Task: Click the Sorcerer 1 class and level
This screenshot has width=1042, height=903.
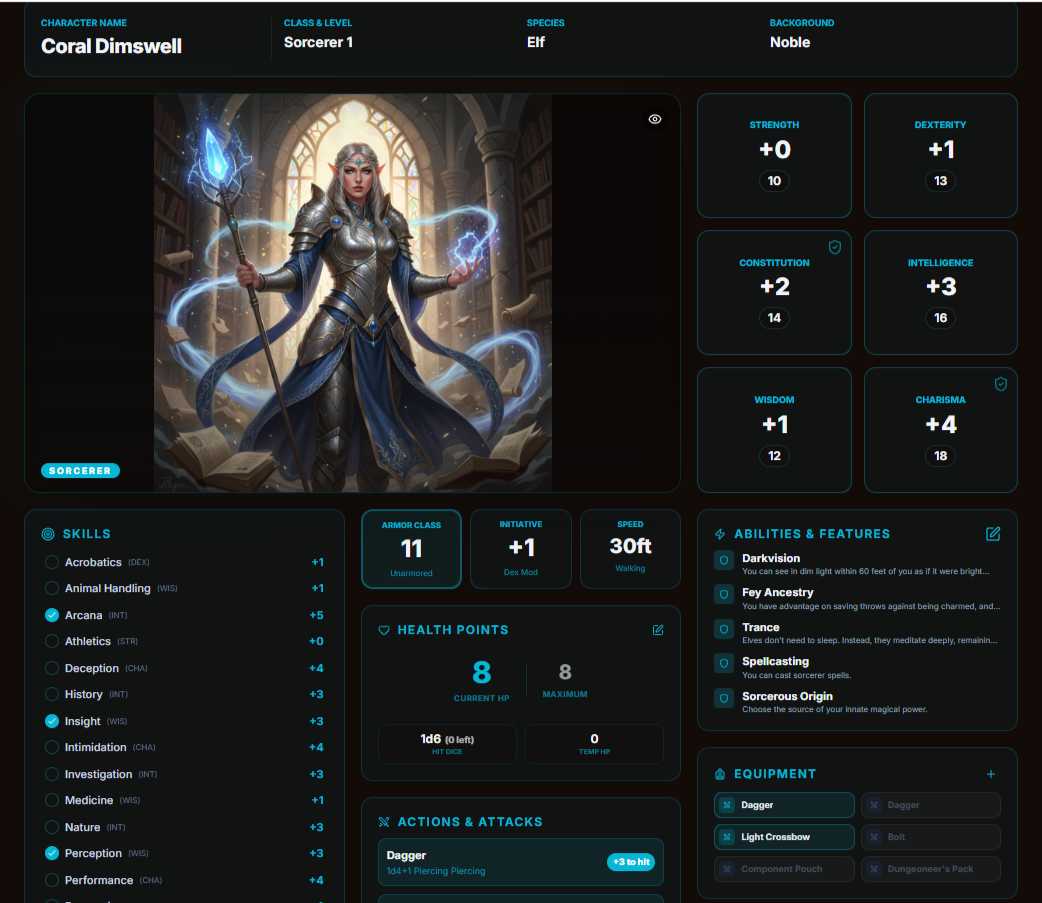Action: pos(318,43)
